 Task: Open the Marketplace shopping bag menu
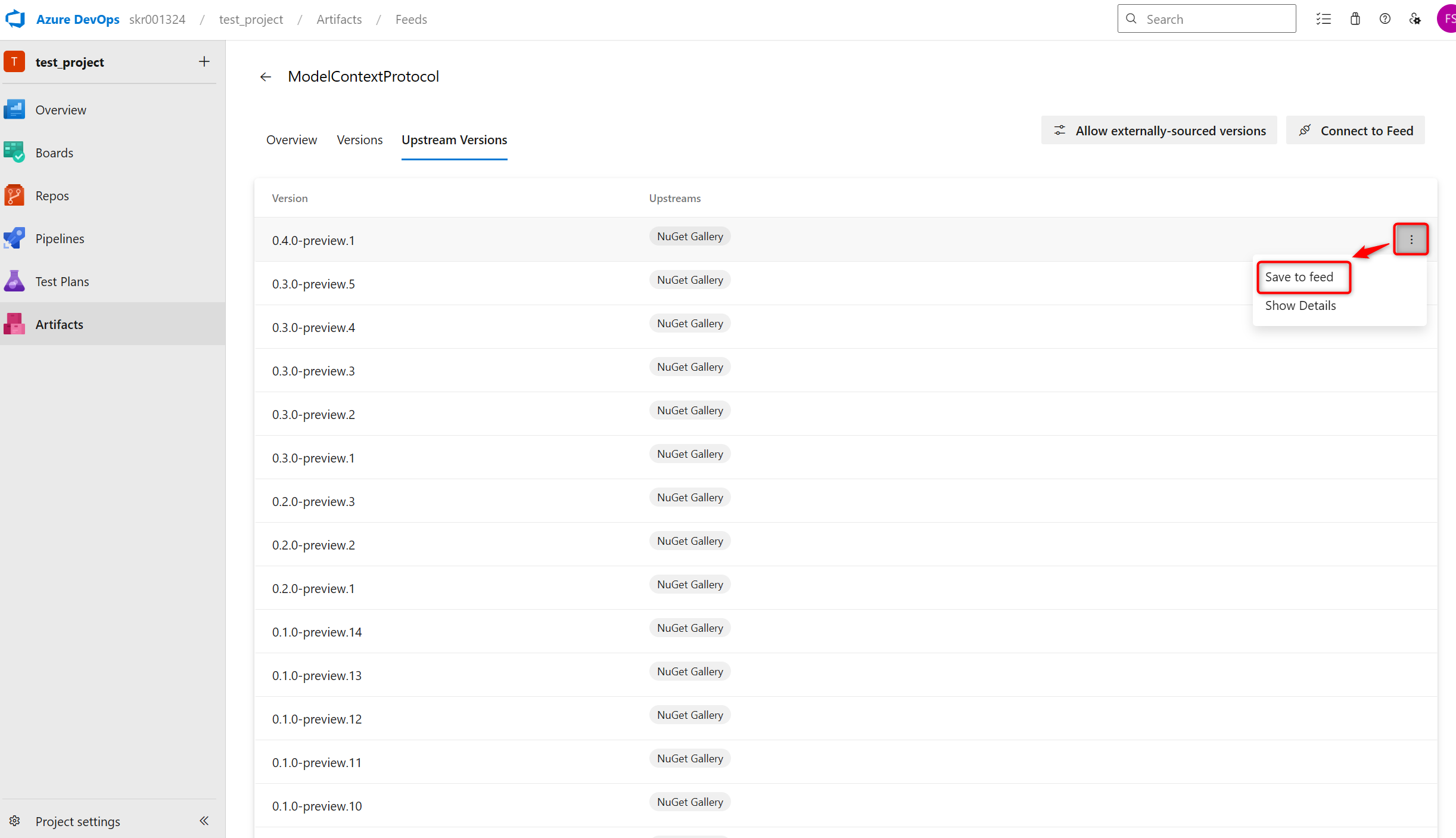point(1355,18)
